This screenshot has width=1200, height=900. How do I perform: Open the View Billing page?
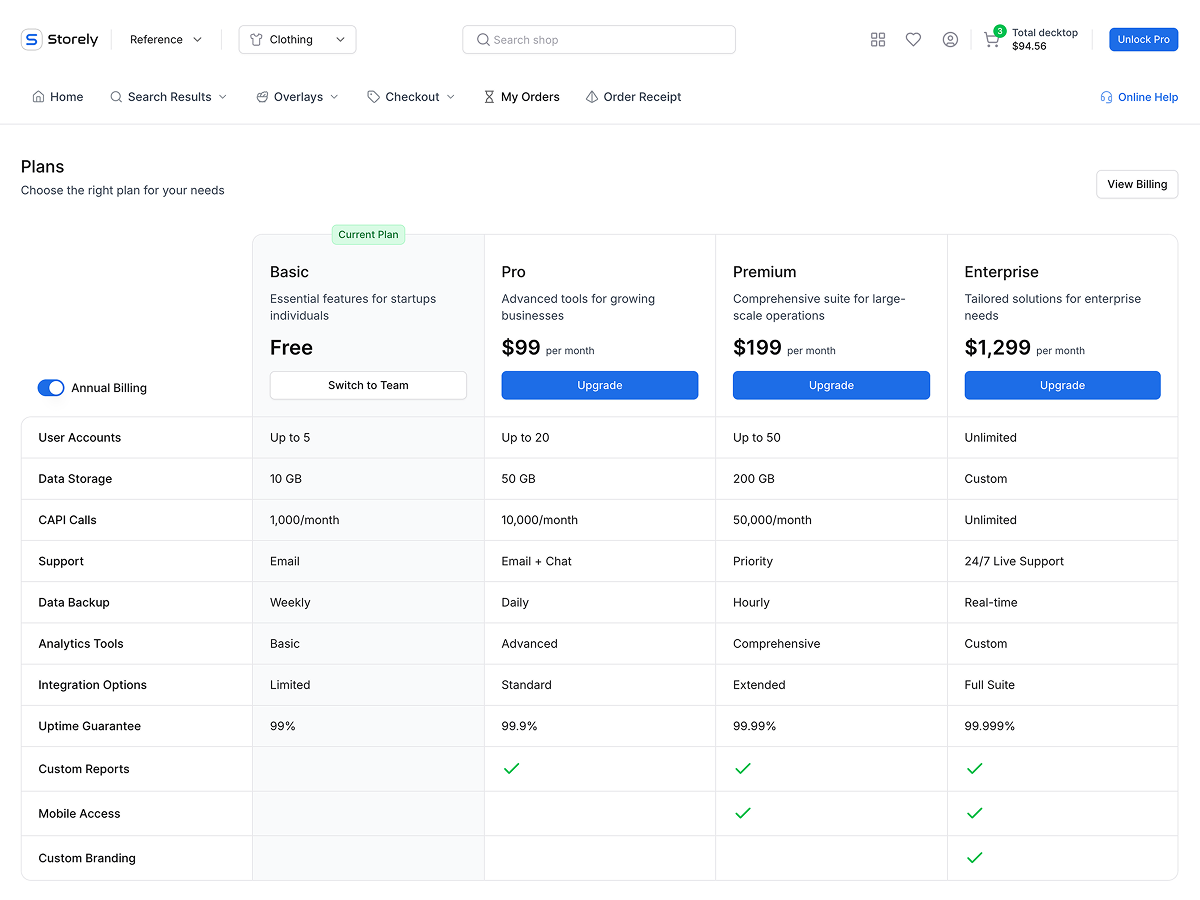1136,184
